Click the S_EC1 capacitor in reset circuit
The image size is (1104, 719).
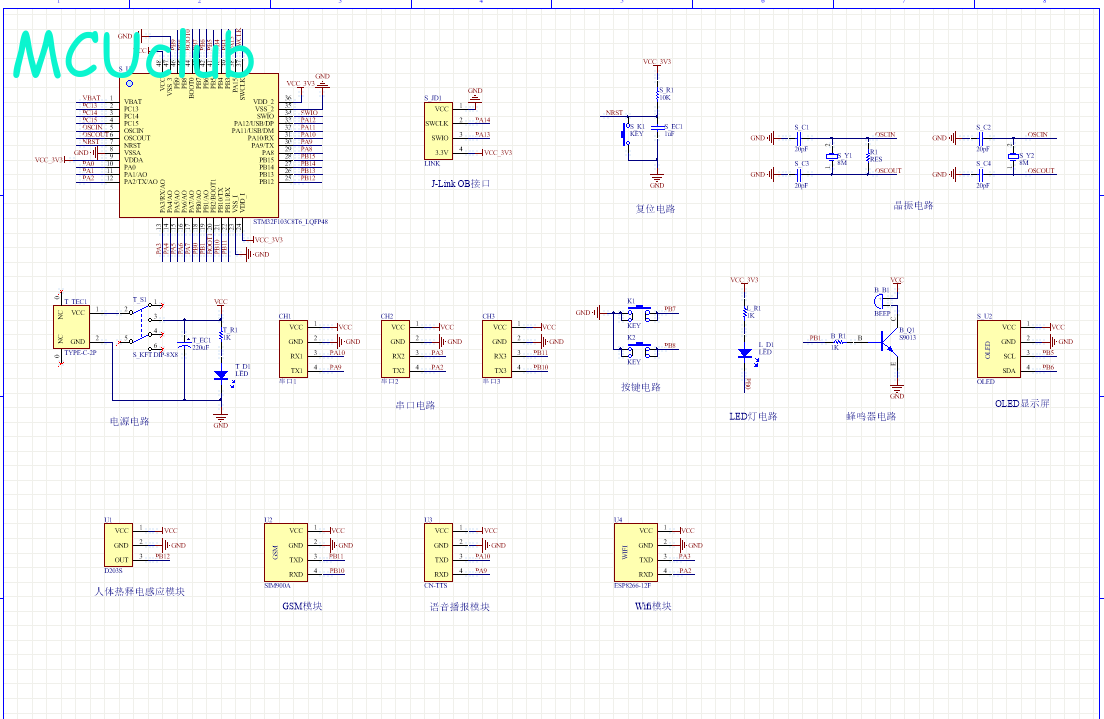coord(657,129)
